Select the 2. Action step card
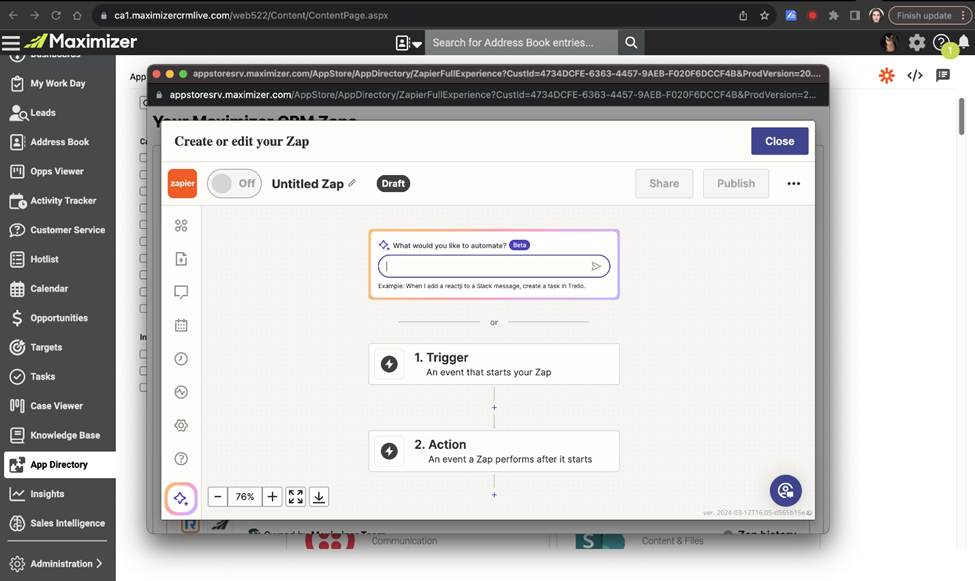Viewport: 975px width, 581px height. coord(494,451)
